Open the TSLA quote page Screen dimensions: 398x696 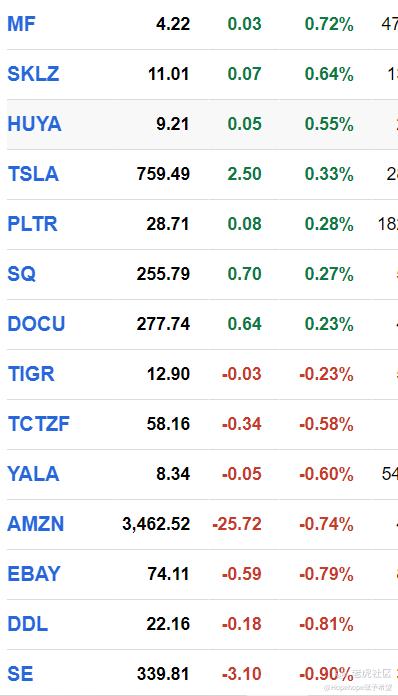click(33, 174)
